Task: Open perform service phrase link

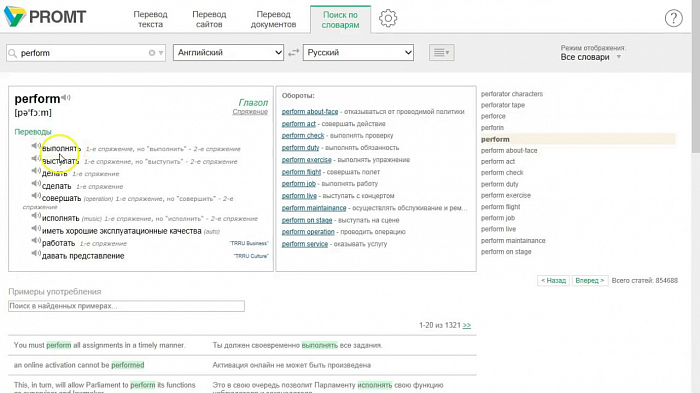Action: tap(305, 244)
